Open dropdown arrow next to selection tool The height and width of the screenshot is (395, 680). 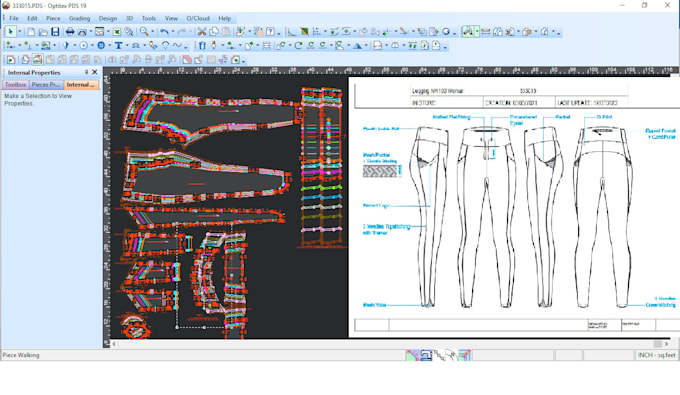(20, 32)
